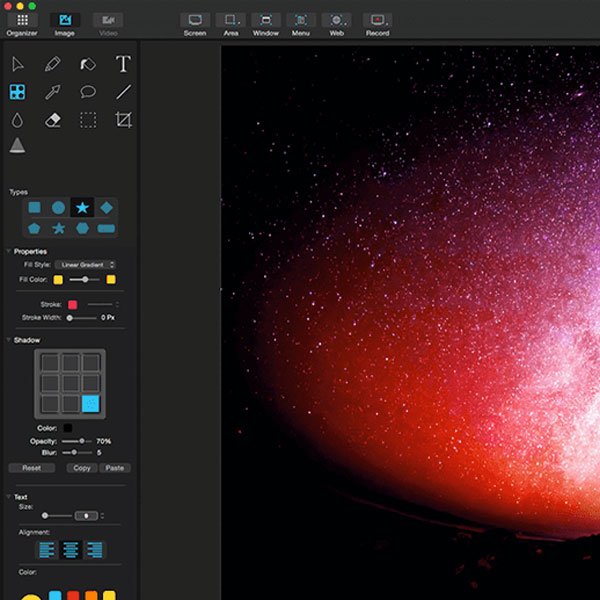This screenshot has height=600, width=600.
Task: Open the red Stroke color swatch
Action: point(72,305)
